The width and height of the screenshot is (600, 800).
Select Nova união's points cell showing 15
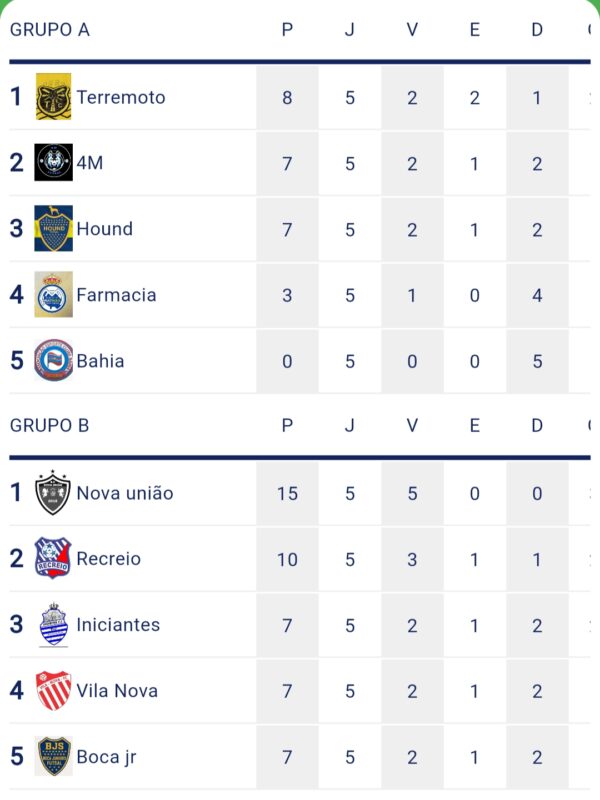(287, 493)
